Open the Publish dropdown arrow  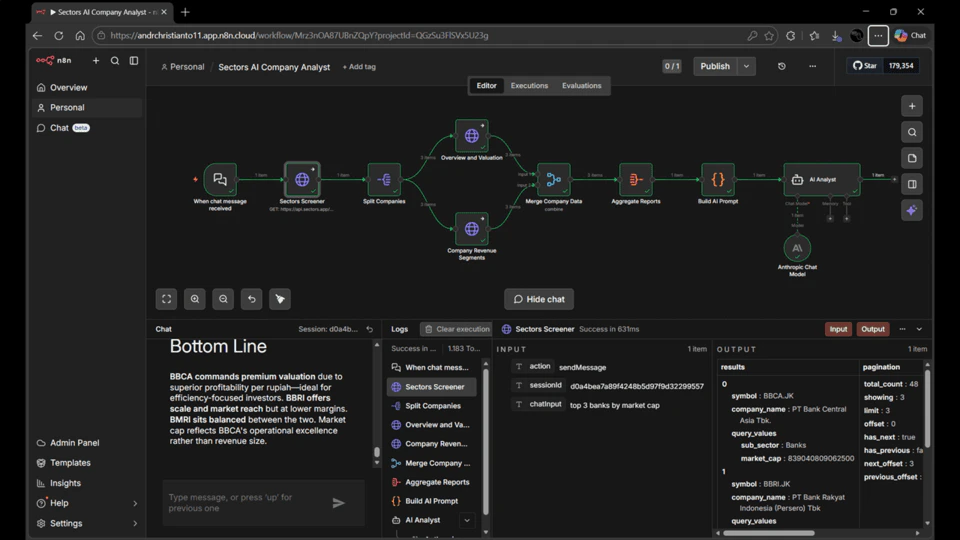coord(746,66)
